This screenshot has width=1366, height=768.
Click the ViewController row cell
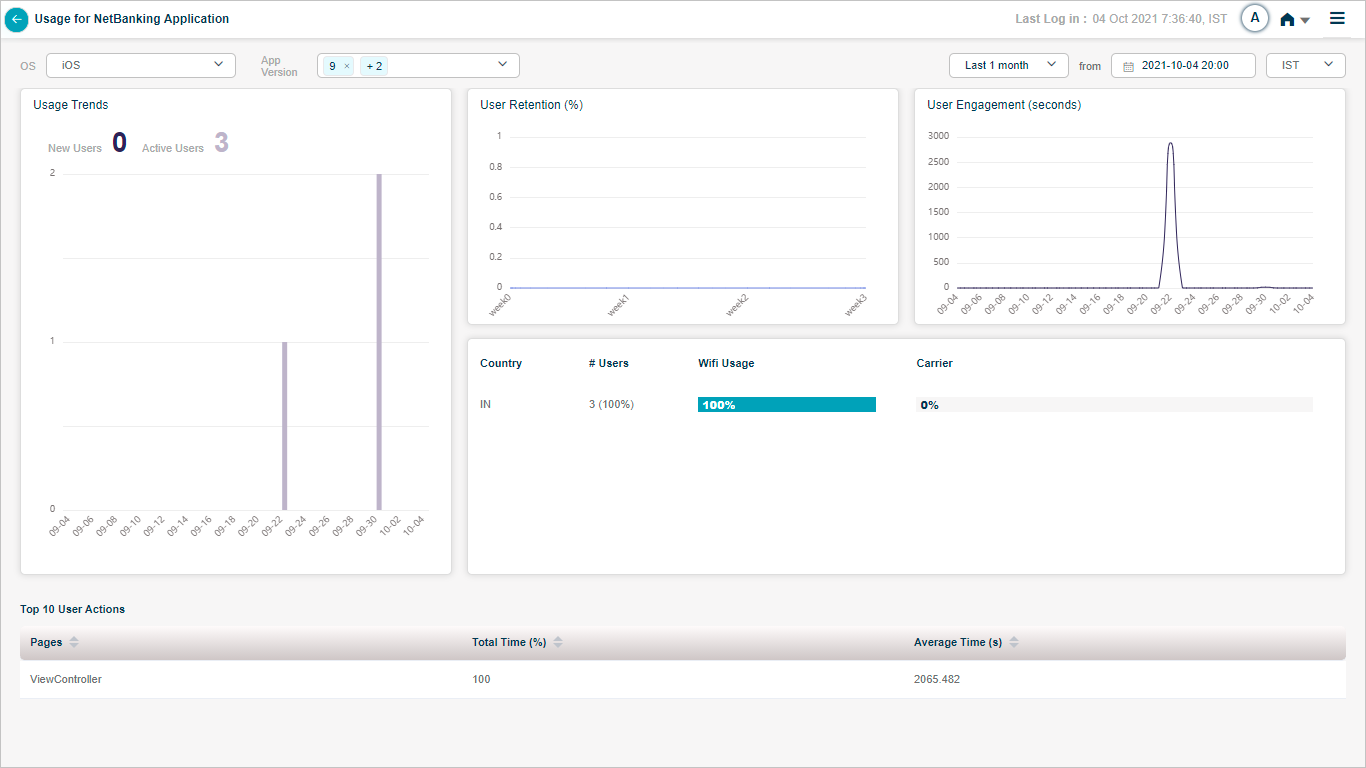pyautogui.click(x=66, y=679)
